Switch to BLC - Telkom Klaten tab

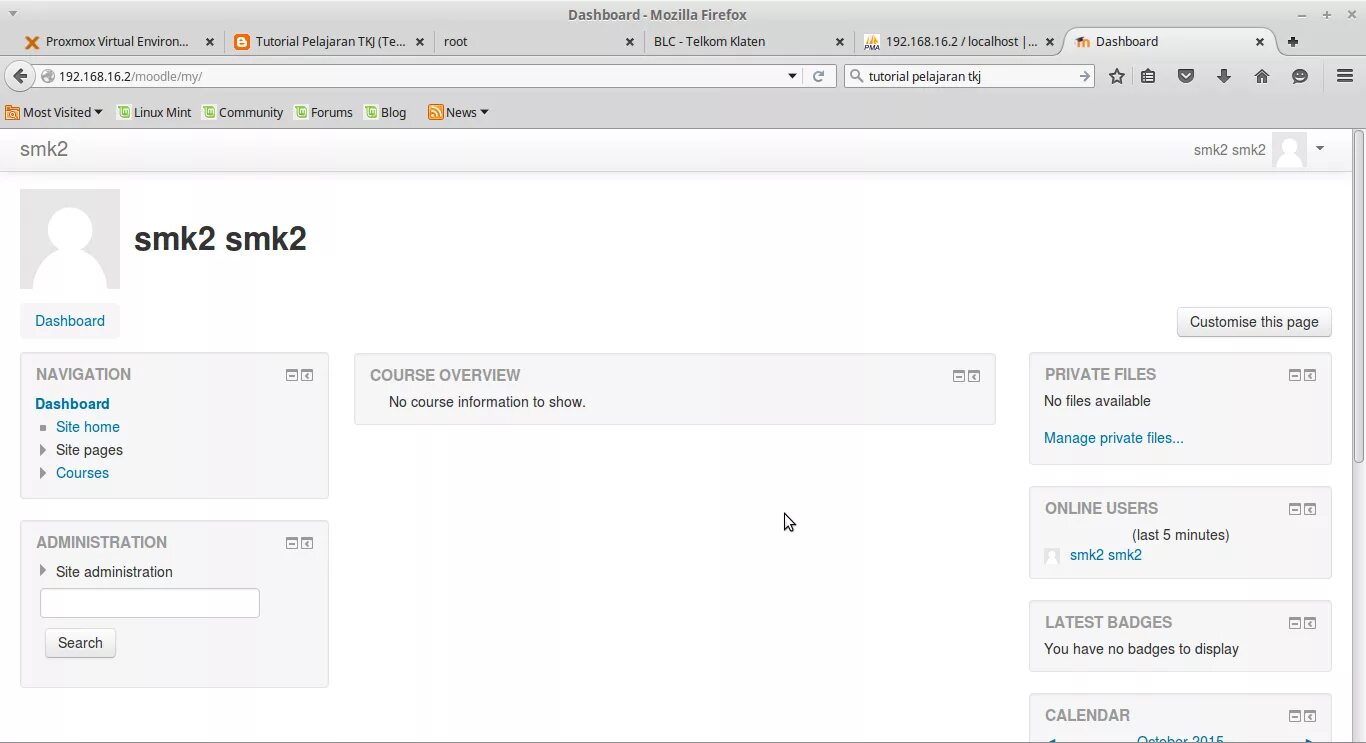click(x=748, y=42)
